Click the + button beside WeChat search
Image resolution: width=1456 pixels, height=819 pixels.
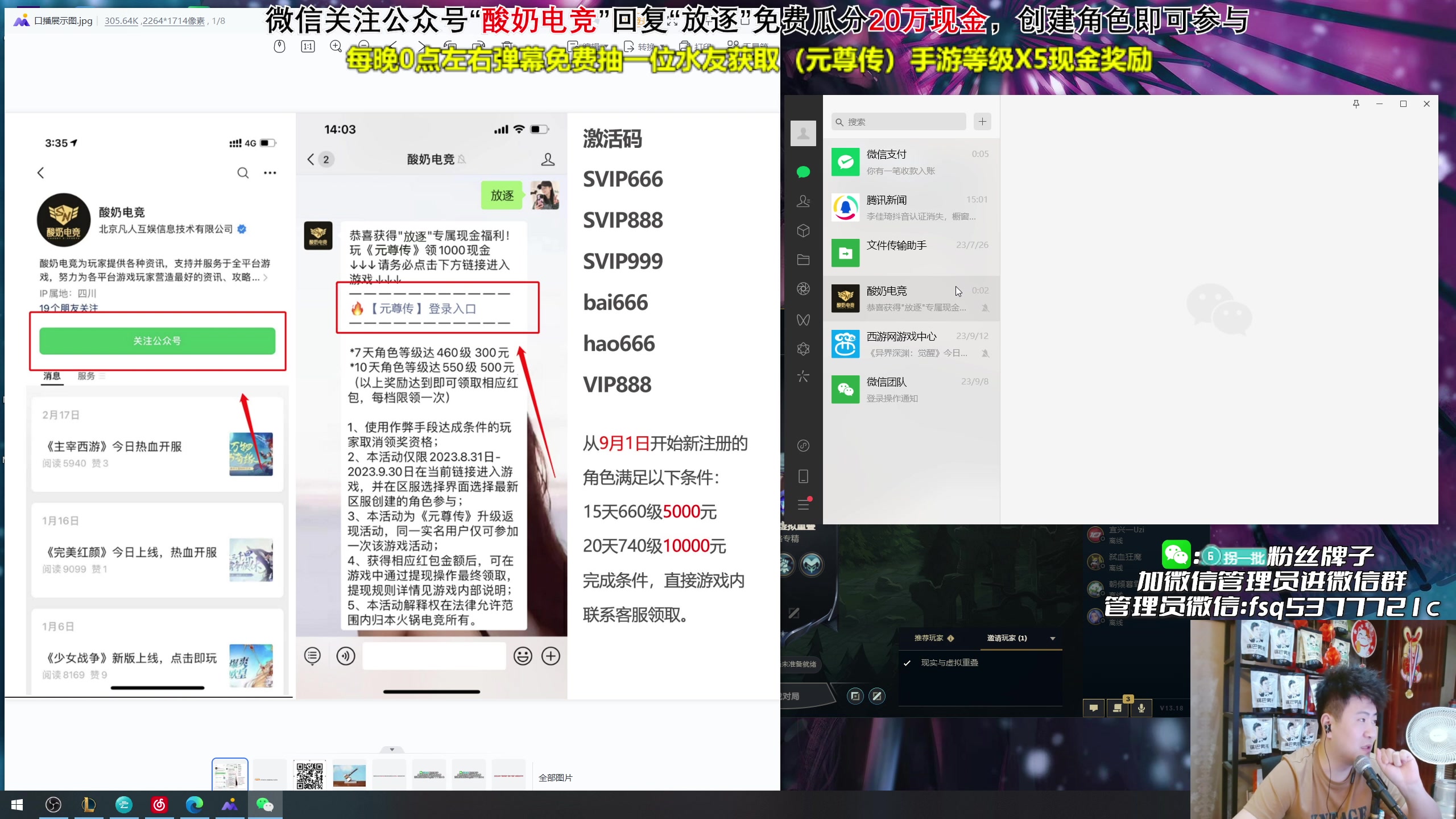(x=982, y=121)
